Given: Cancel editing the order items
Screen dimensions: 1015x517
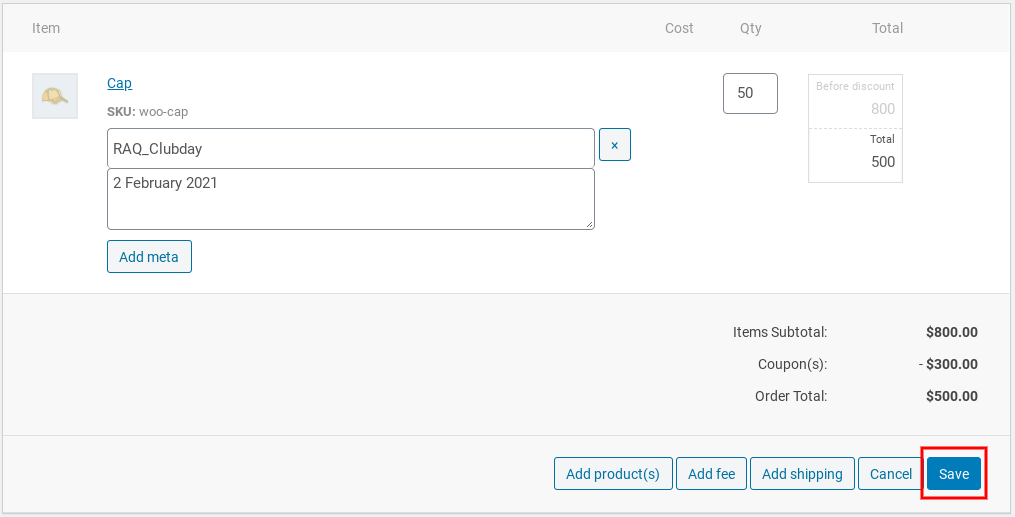Looking at the screenshot, I should pyautogui.click(x=891, y=474).
